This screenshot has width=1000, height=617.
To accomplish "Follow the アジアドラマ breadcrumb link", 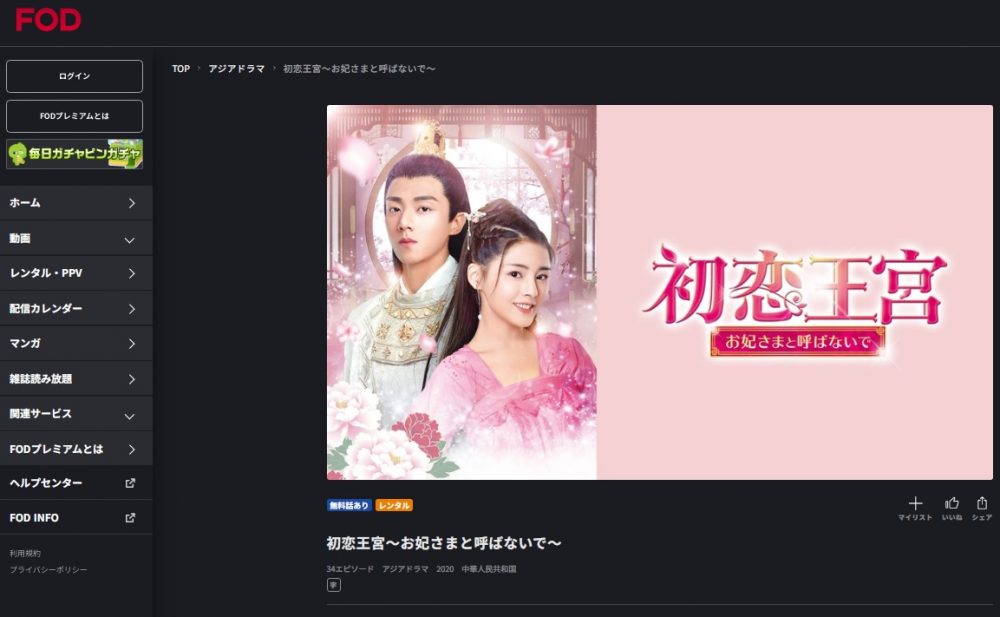I will point(237,68).
